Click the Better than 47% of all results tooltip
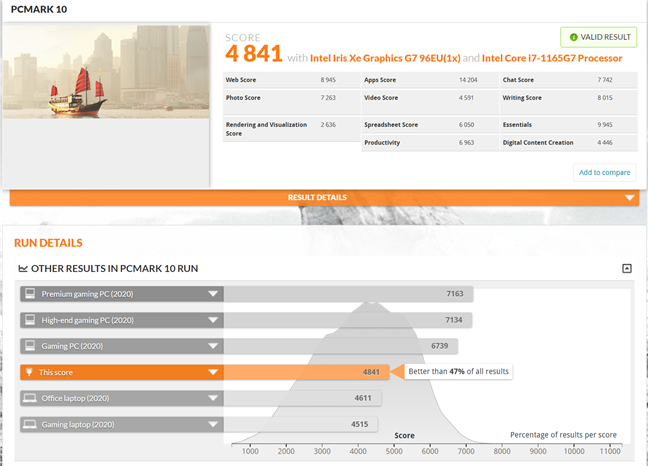 458,371
